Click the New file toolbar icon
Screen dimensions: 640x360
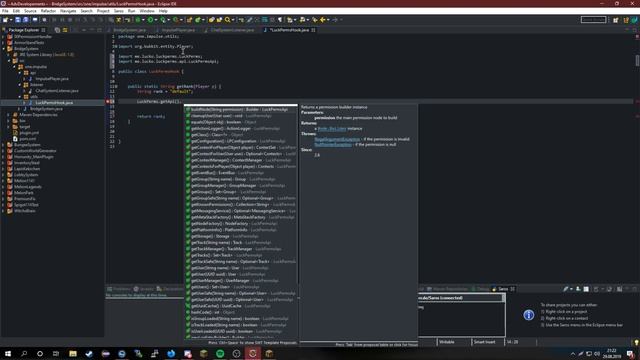point(5,20)
